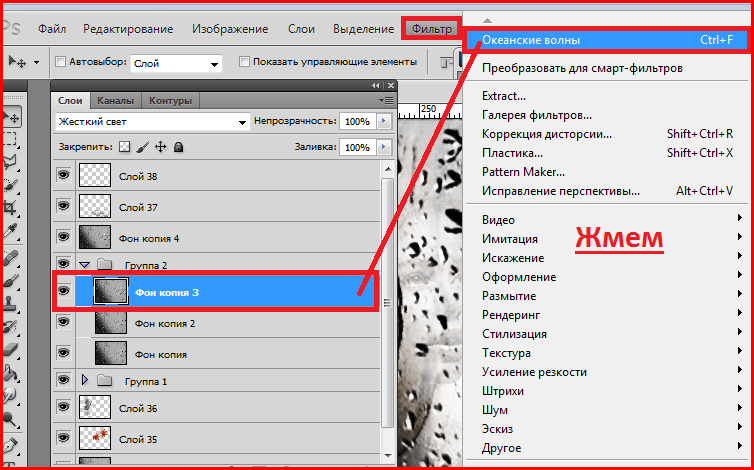
Task: Collapse the Layers panel with double-arrow icon
Action: point(376,86)
